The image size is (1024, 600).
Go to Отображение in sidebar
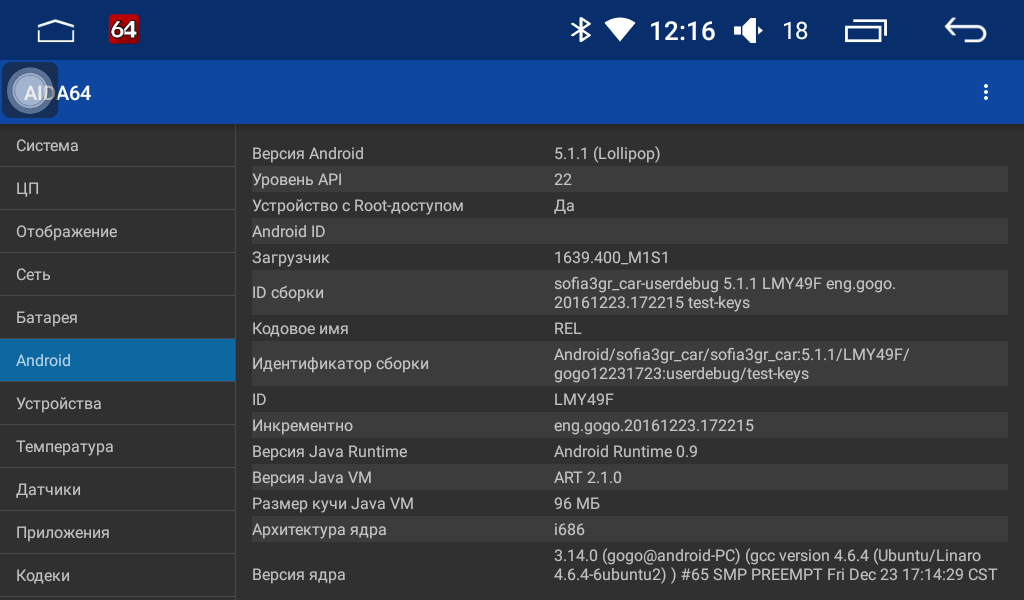[x=117, y=232]
